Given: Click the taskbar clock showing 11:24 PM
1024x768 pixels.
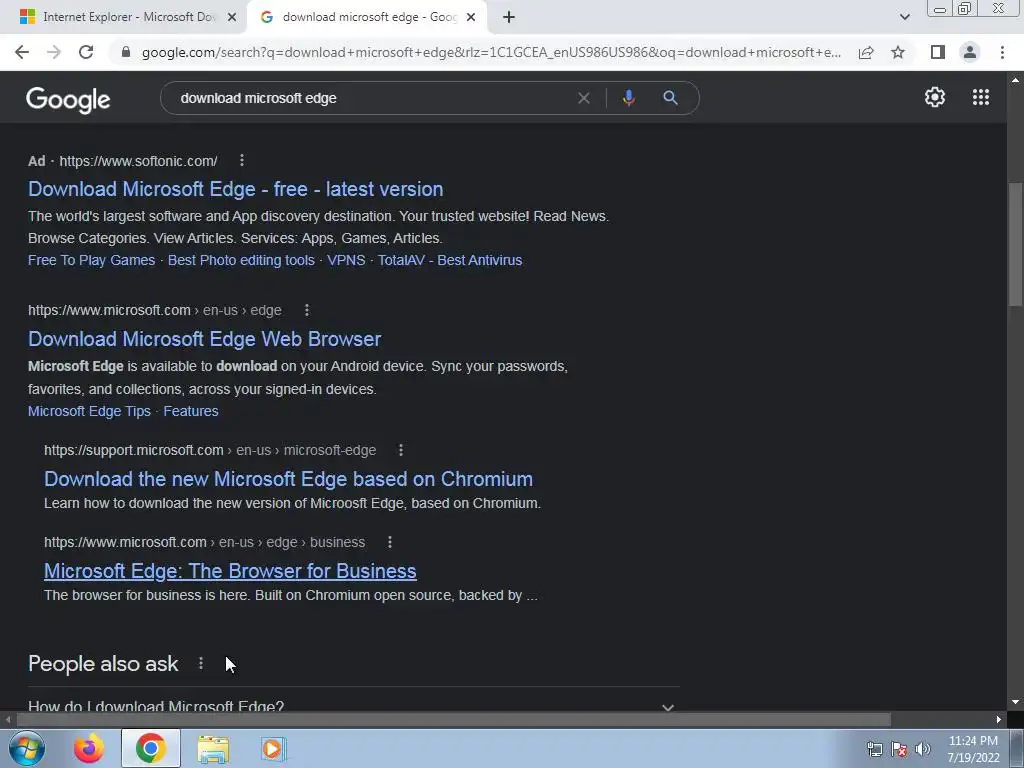Looking at the screenshot, I should [973, 749].
